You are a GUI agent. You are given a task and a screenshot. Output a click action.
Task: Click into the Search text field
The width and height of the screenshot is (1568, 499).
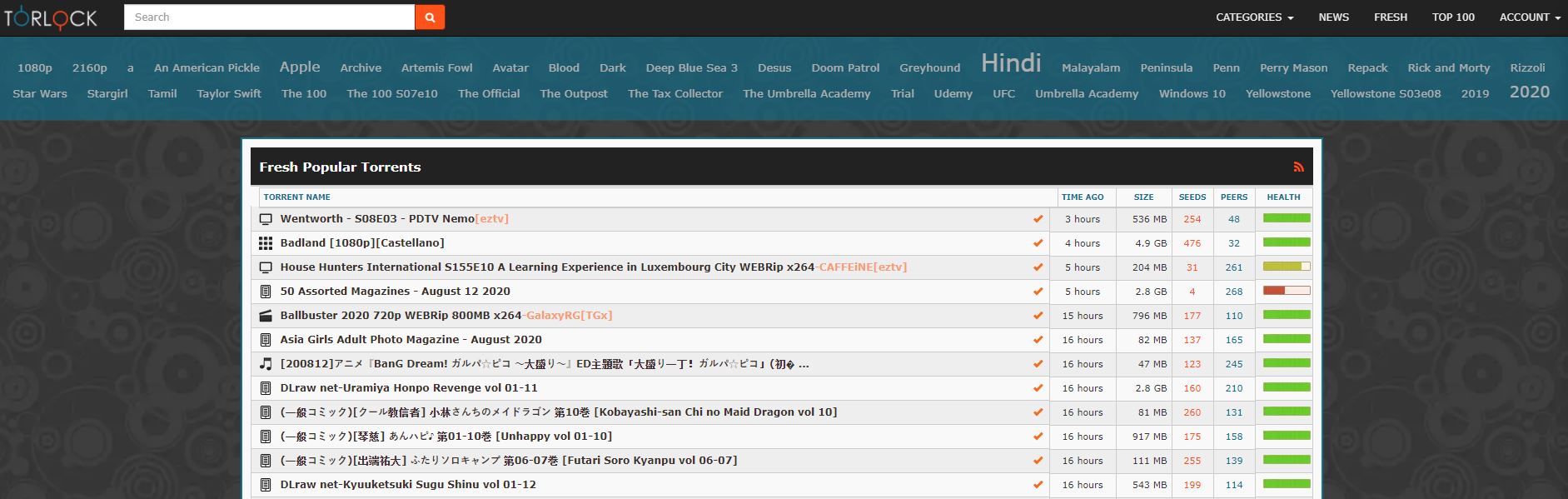(x=269, y=17)
